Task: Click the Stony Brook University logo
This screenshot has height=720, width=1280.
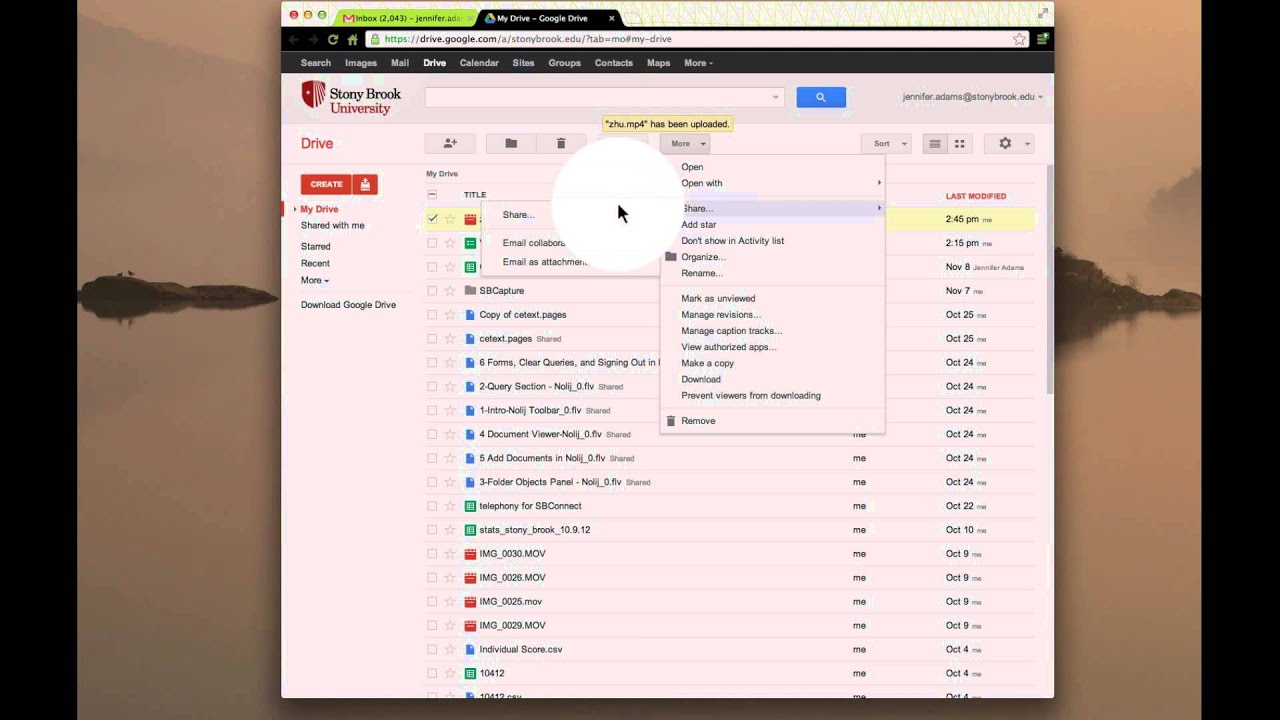Action: tap(351, 97)
